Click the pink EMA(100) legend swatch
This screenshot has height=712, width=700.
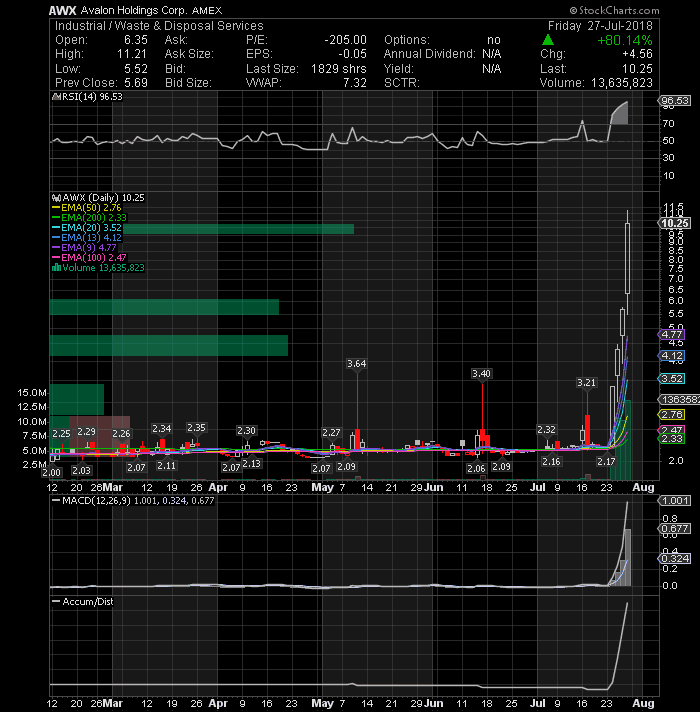point(56,258)
